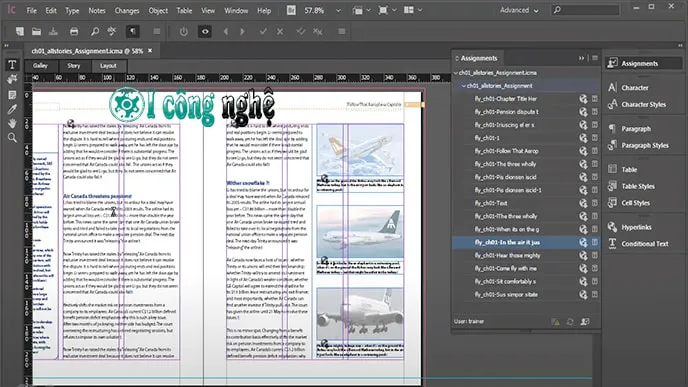This screenshot has height=387, width=688.
Task: Open the Assignments panel flyout menu
Action: tap(595, 58)
